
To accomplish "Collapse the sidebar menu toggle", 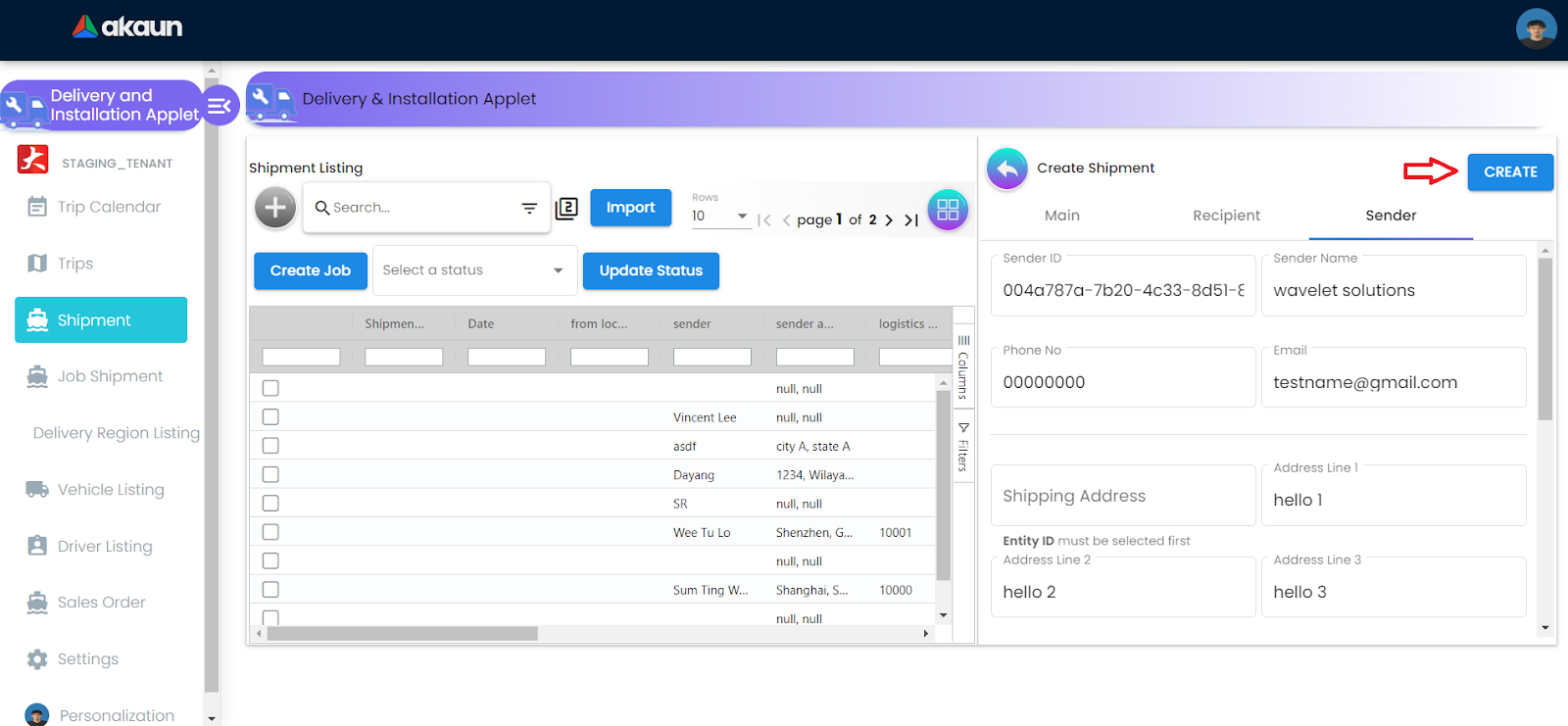I will [220, 106].
